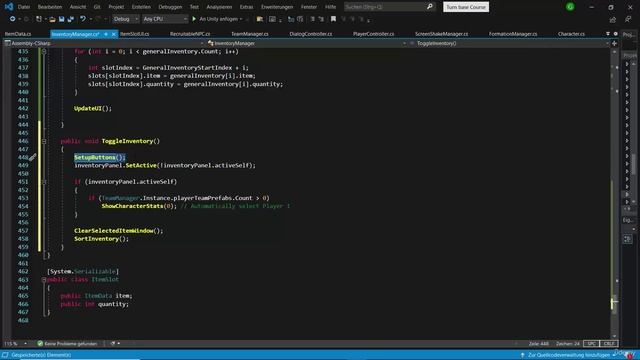Open the InventoryManager class navigation dropdown
Image resolution: width=640 pixels, height=360 pixels.
click(x=306, y=43)
